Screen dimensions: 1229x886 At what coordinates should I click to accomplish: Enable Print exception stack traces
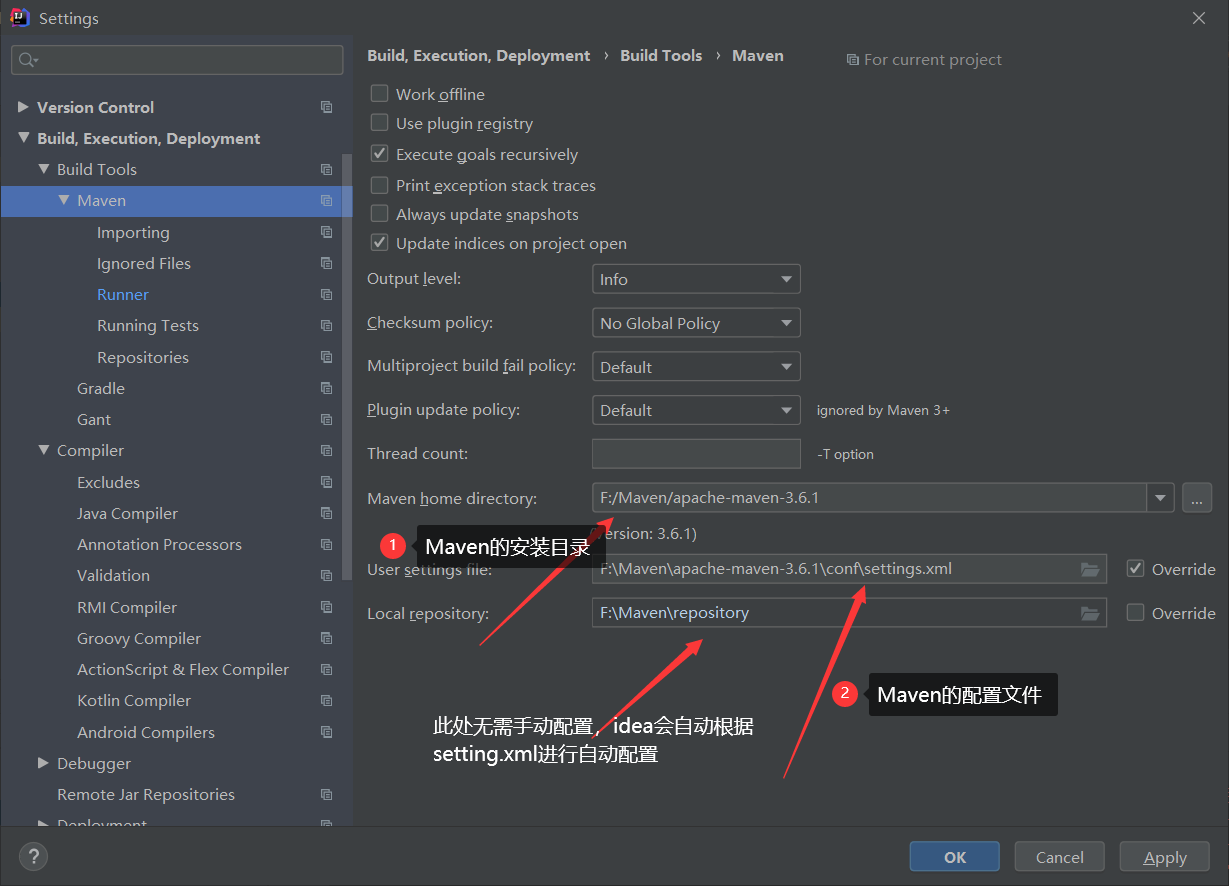tap(379, 185)
